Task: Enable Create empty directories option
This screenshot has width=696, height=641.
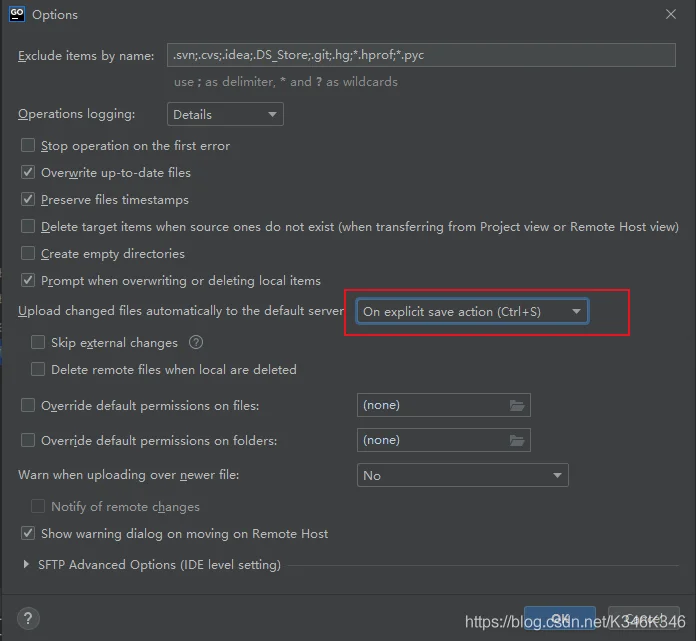Action: [28, 254]
